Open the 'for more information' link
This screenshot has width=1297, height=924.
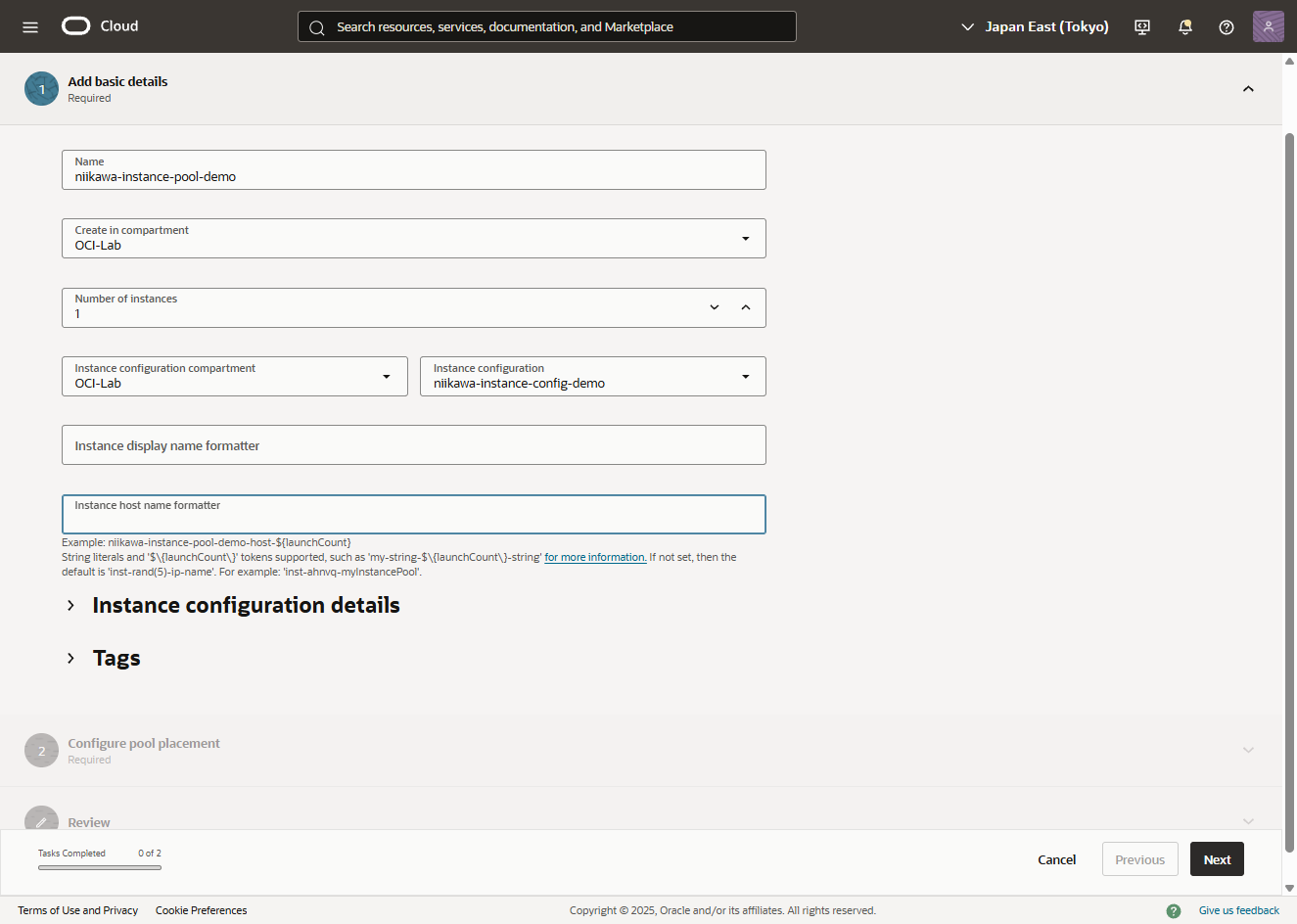click(595, 557)
